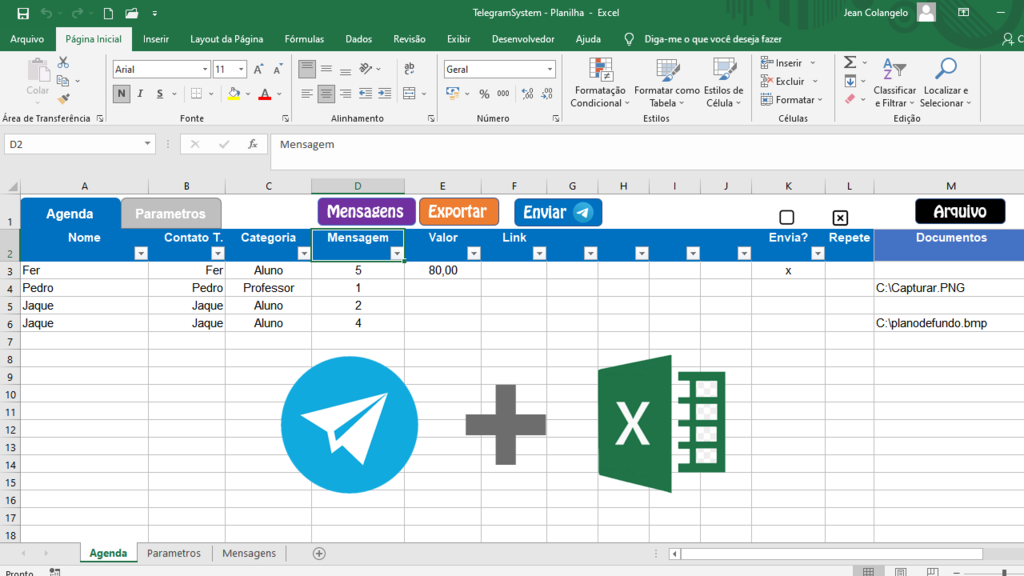Open the Fill down tool
The width and height of the screenshot is (1024, 576).
click(850, 81)
